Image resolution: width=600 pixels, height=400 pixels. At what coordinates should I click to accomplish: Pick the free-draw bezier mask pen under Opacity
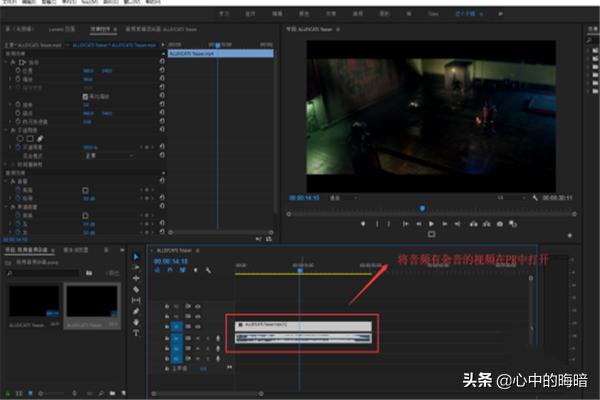click(x=40, y=139)
